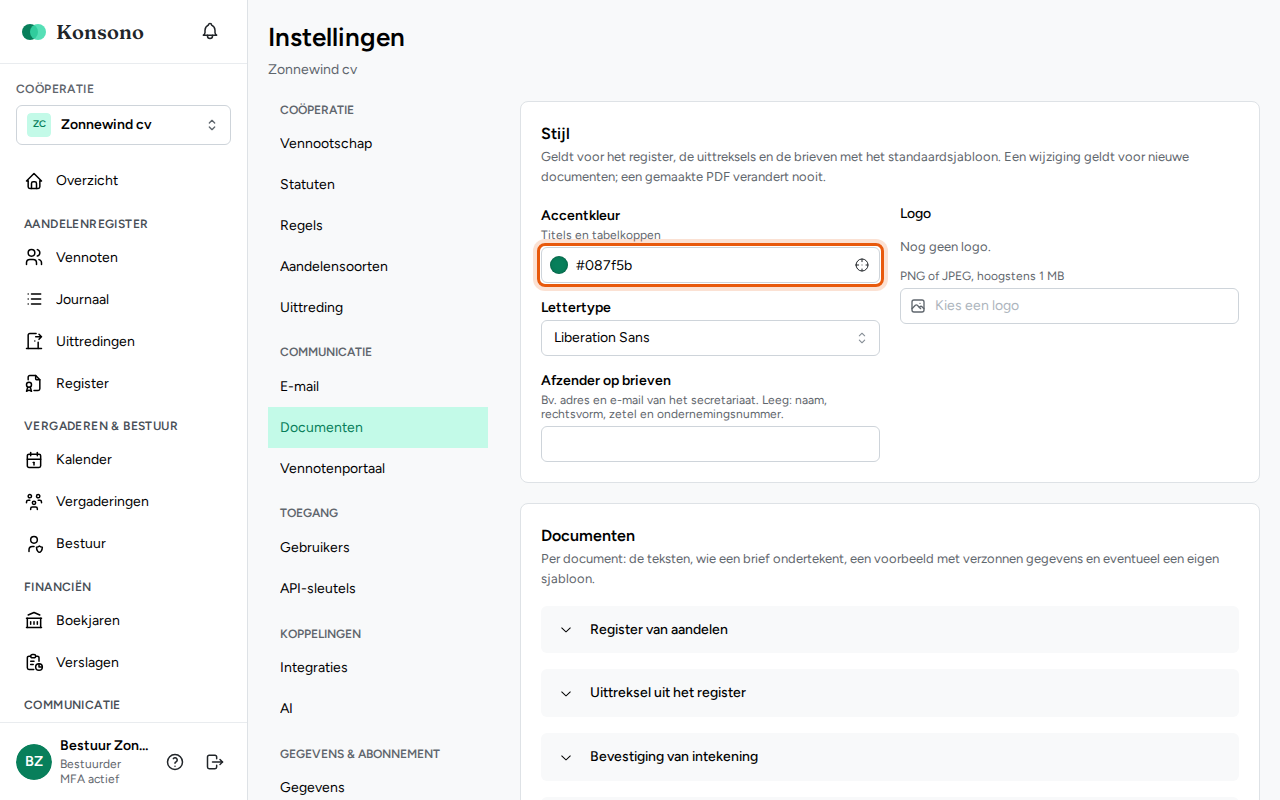
Task: Expand Uittreksel uit het register section
Action: coord(890,693)
